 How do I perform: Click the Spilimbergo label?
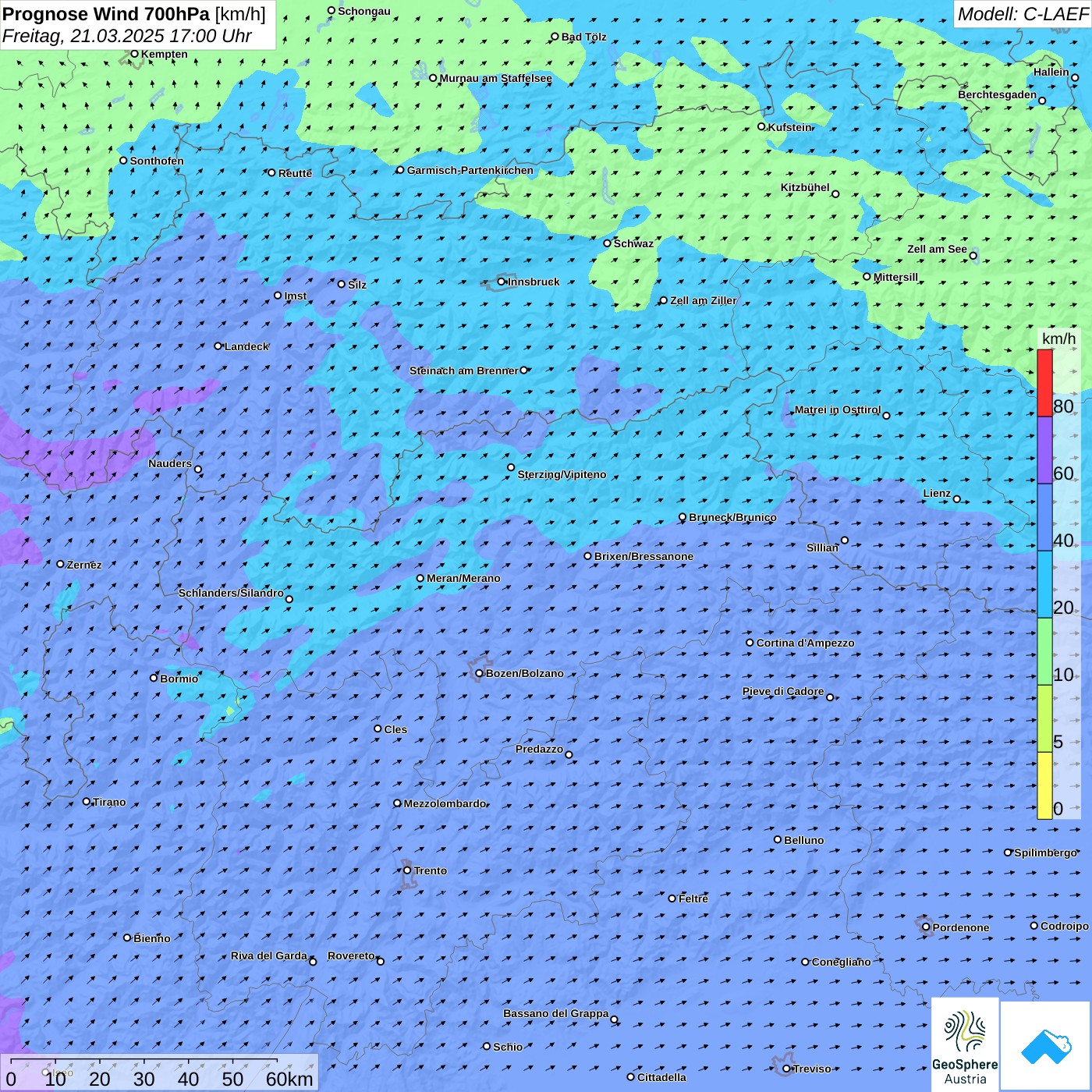pyautogui.click(x=1045, y=853)
